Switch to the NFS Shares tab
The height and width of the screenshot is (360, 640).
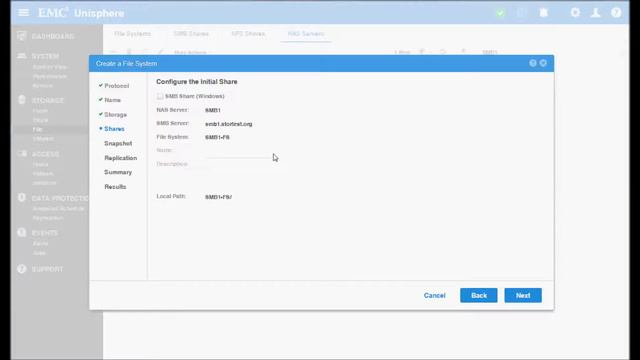248,34
